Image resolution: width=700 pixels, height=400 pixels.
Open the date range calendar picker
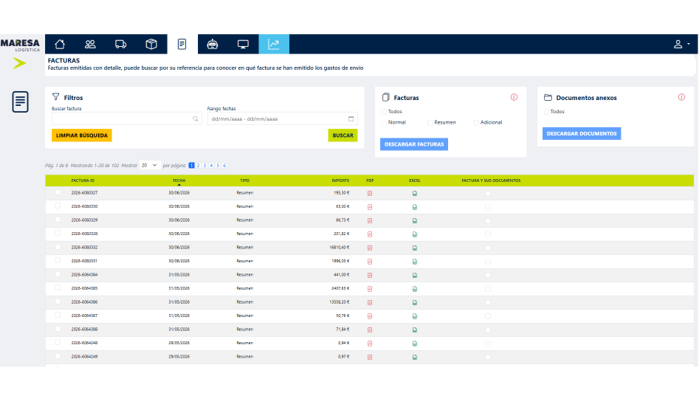[x=351, y=119]
